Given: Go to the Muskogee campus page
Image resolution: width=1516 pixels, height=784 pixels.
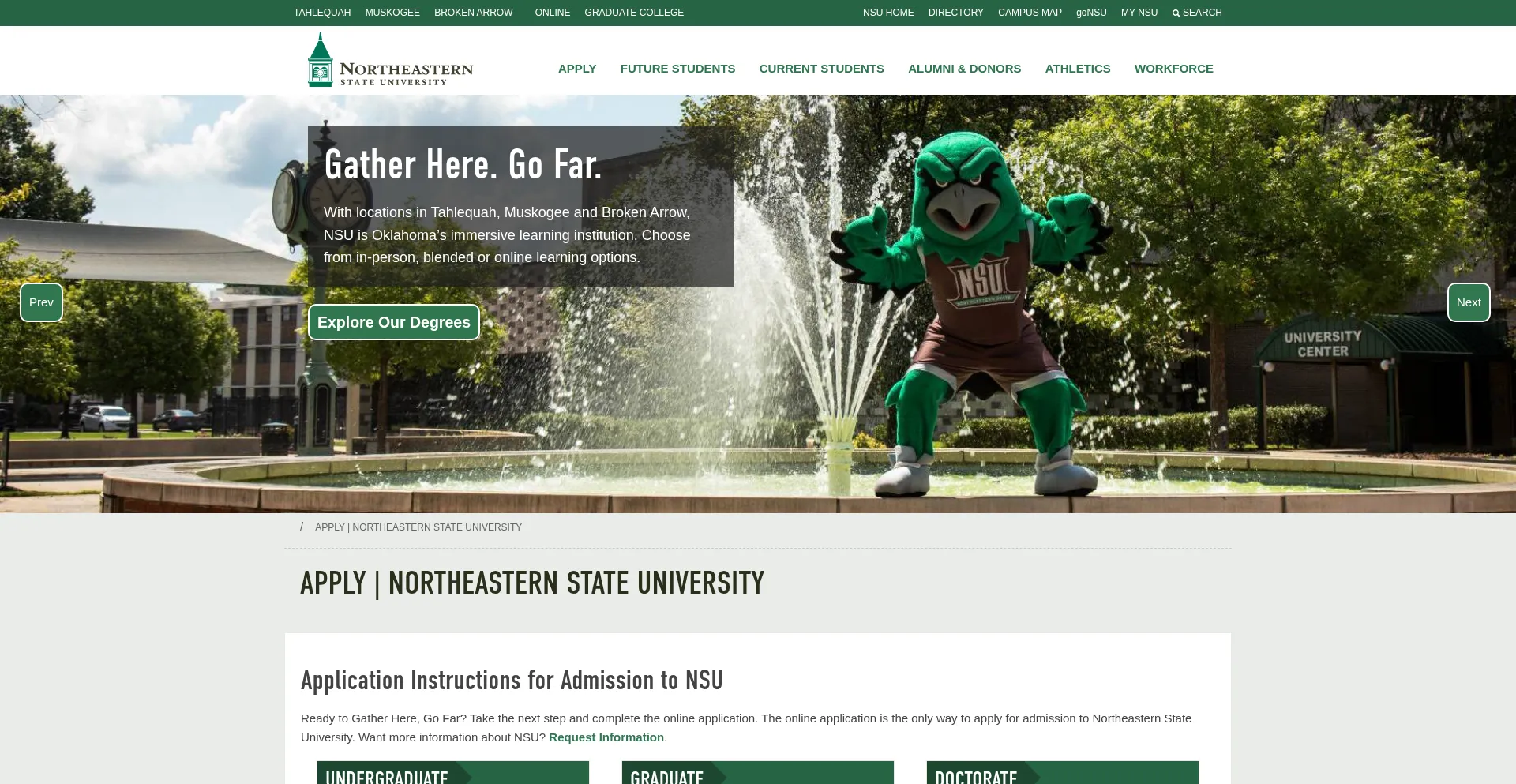Looking at the screenshot, I should point(392,13).
